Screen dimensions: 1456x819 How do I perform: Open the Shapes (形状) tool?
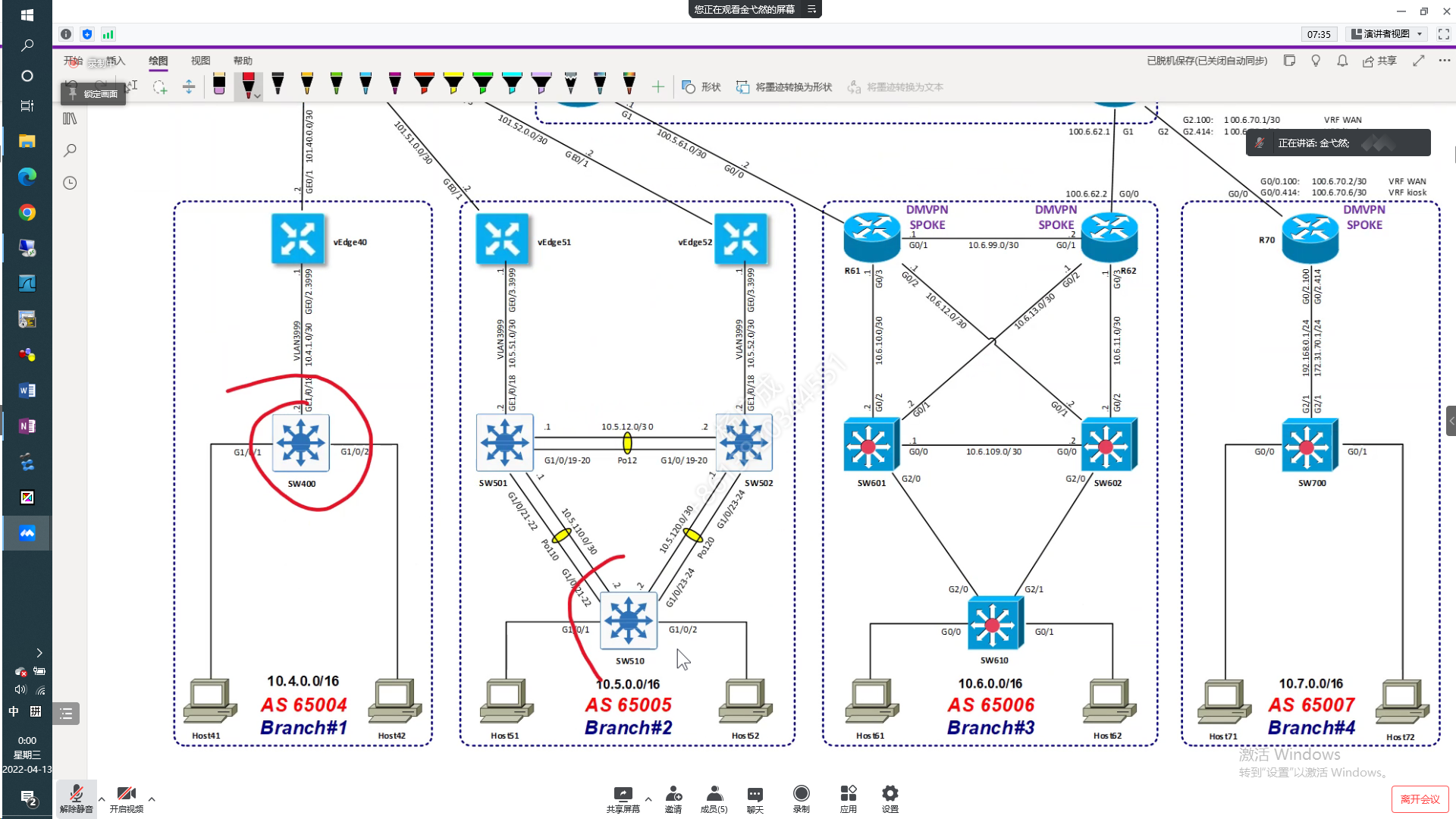click(701, 87)
